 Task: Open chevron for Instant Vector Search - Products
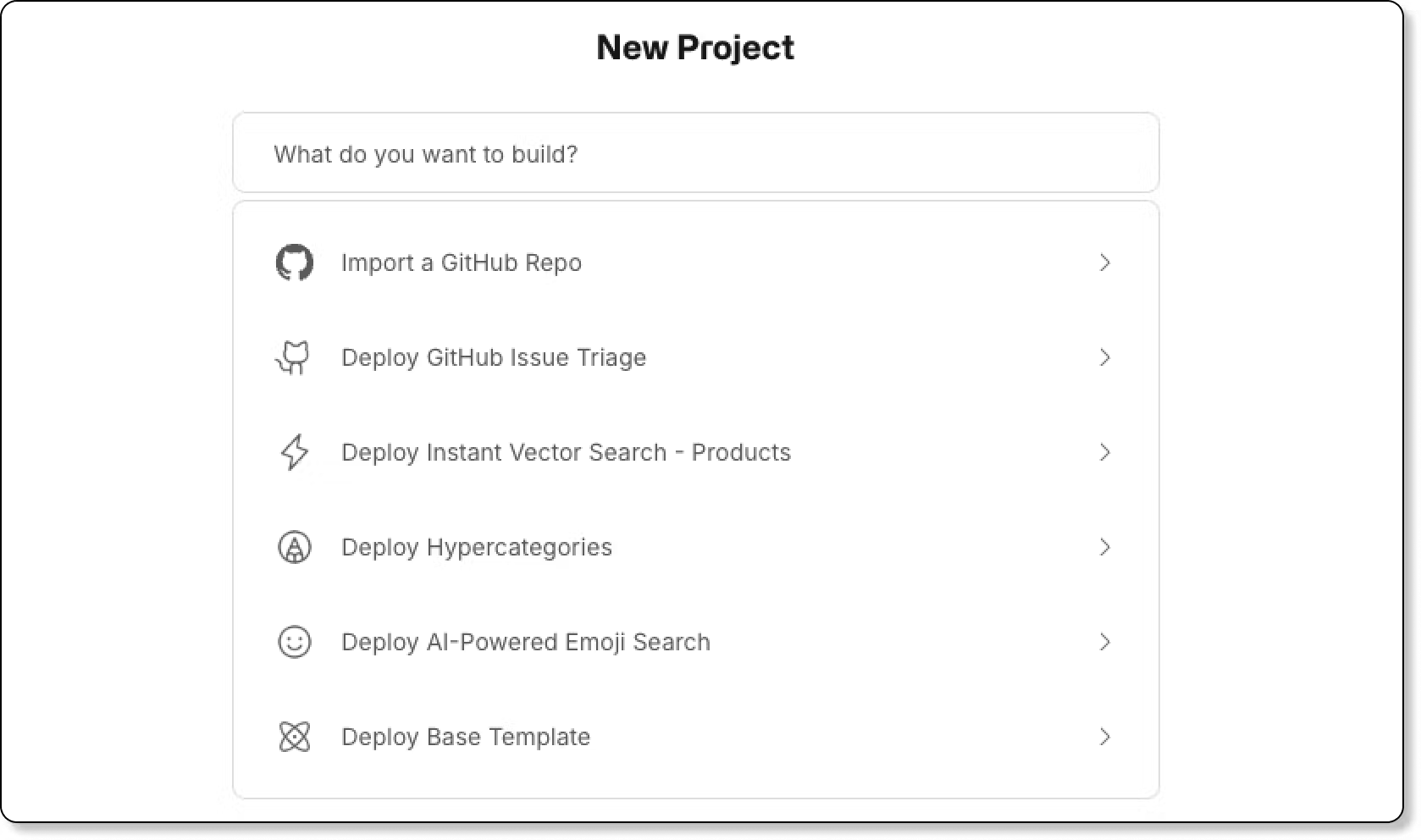tap(1105, 452)
